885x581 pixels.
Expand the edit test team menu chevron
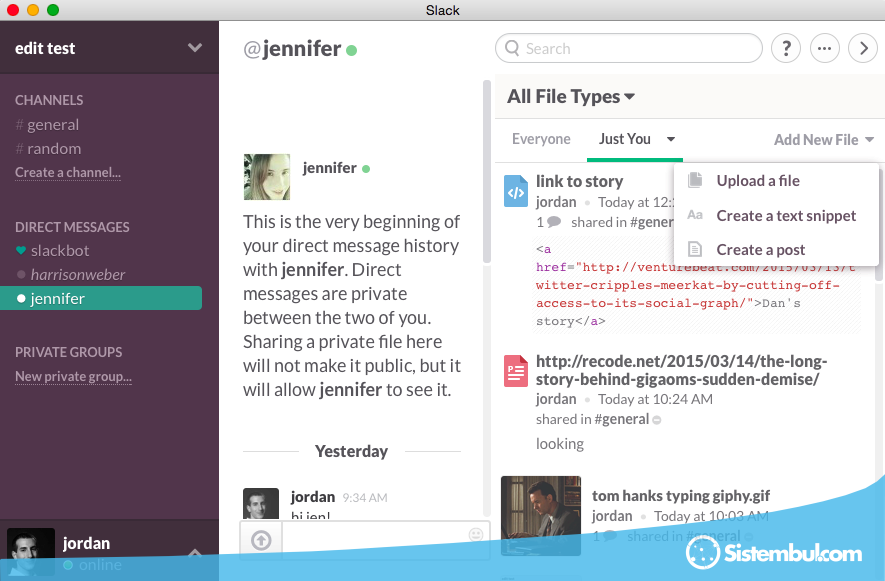coord(195,48)
